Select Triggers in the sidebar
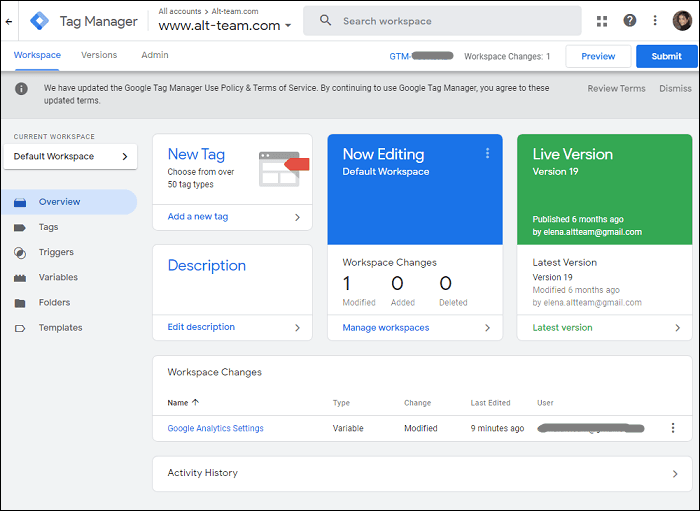This screenshot has height=511, width=700. click(x=56, y=252)
